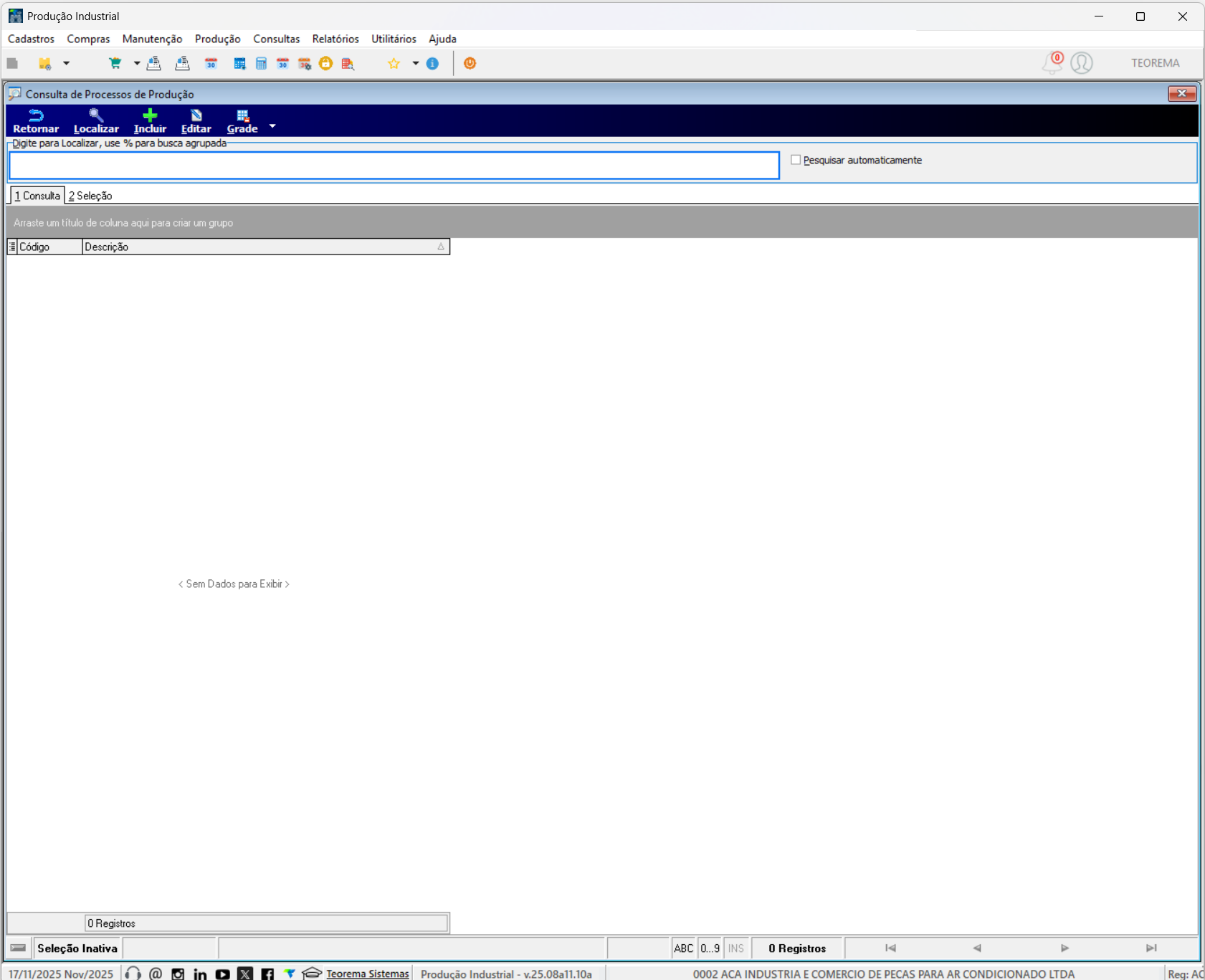Click the Incluir button
The image size is (1205, 980).
(150, 121)
